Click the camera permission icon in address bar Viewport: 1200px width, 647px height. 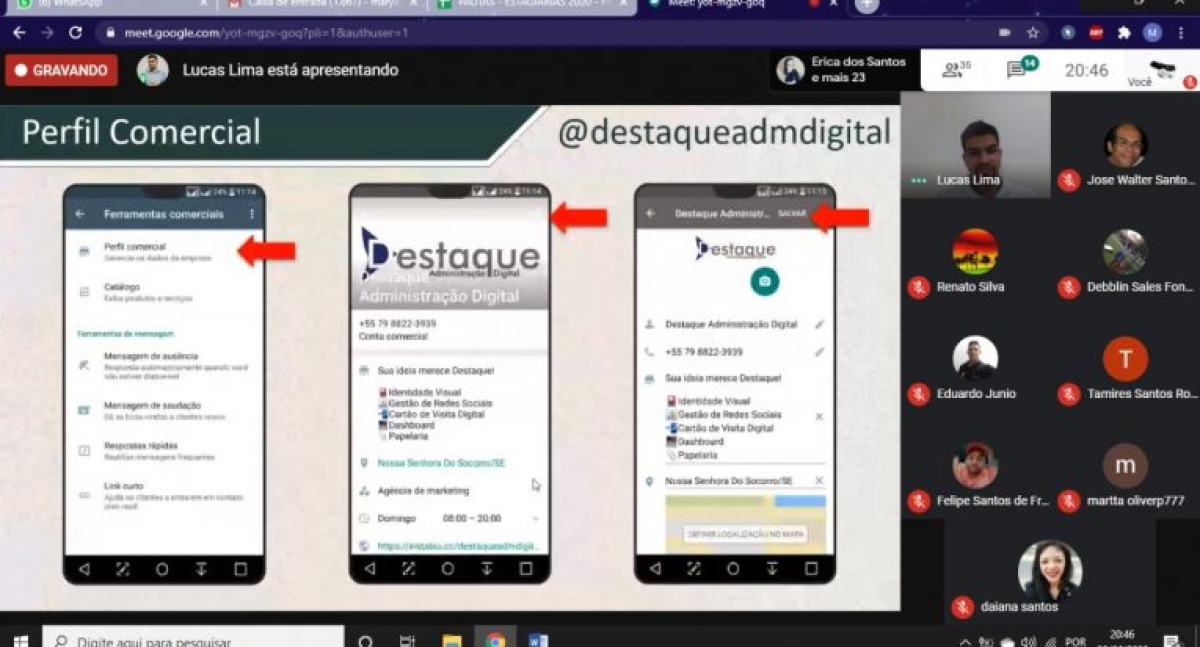click(1004, 33)
